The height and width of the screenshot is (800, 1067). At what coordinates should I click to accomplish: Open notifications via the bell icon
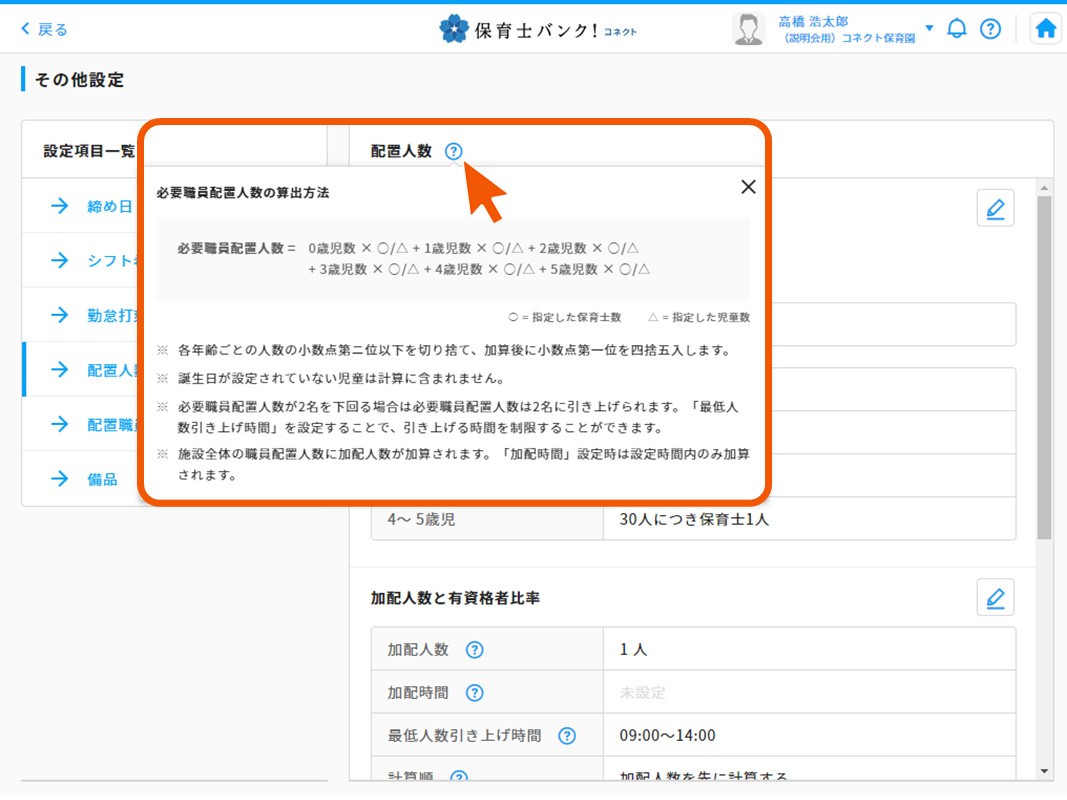tap(957, 28)
